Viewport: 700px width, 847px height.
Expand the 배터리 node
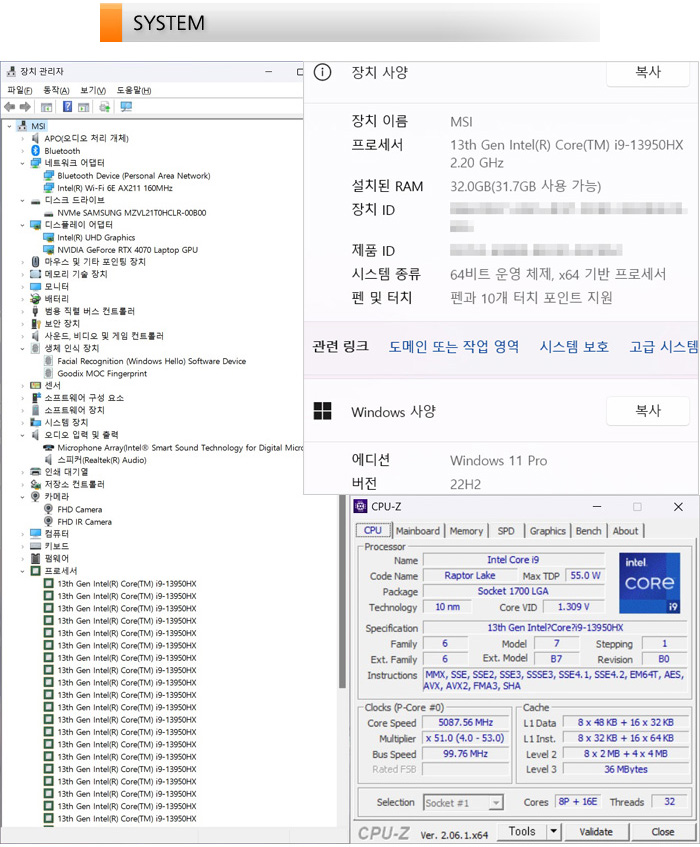point(22,299)
